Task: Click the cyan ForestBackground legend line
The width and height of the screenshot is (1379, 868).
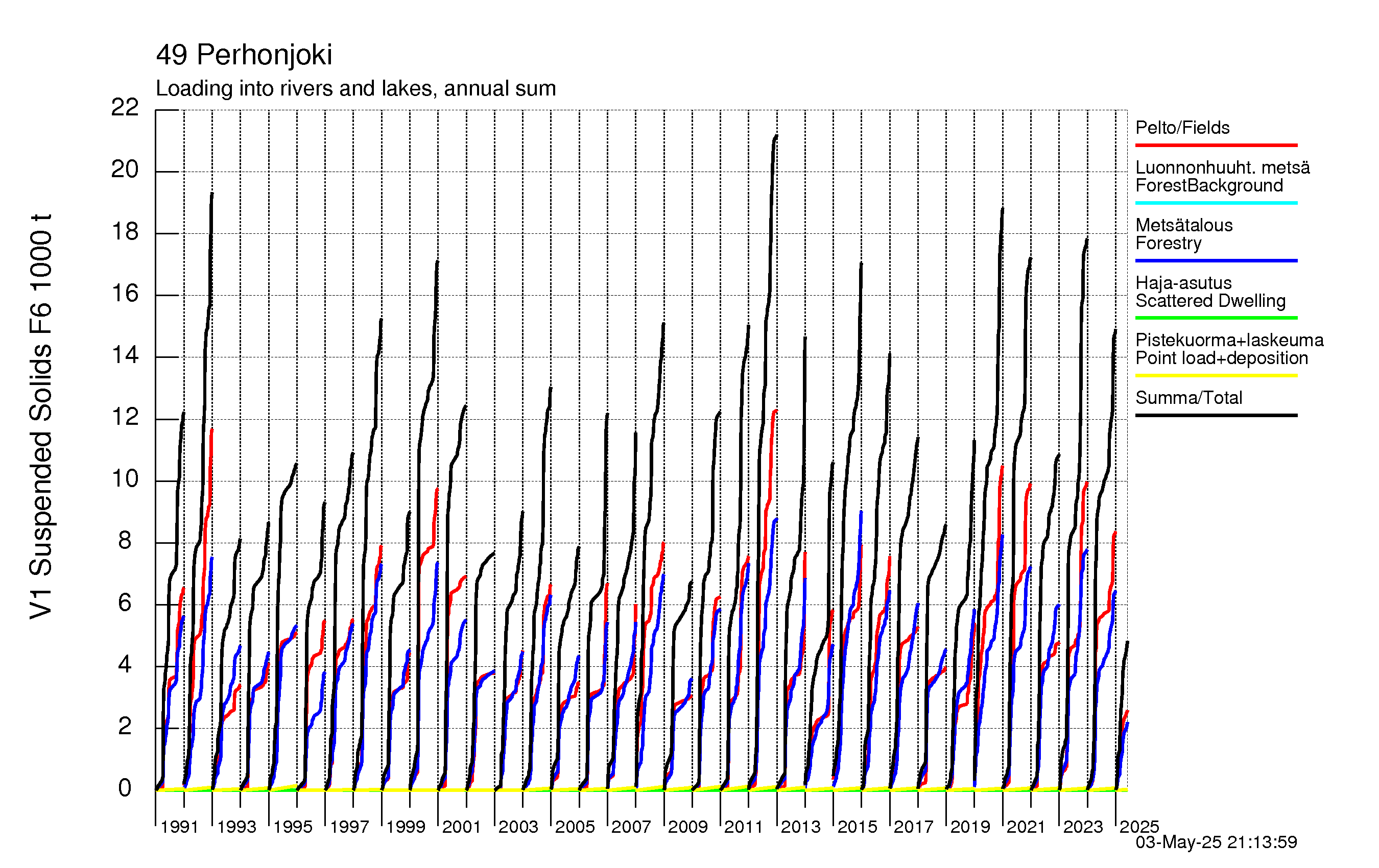Action: pos(1216,203)
